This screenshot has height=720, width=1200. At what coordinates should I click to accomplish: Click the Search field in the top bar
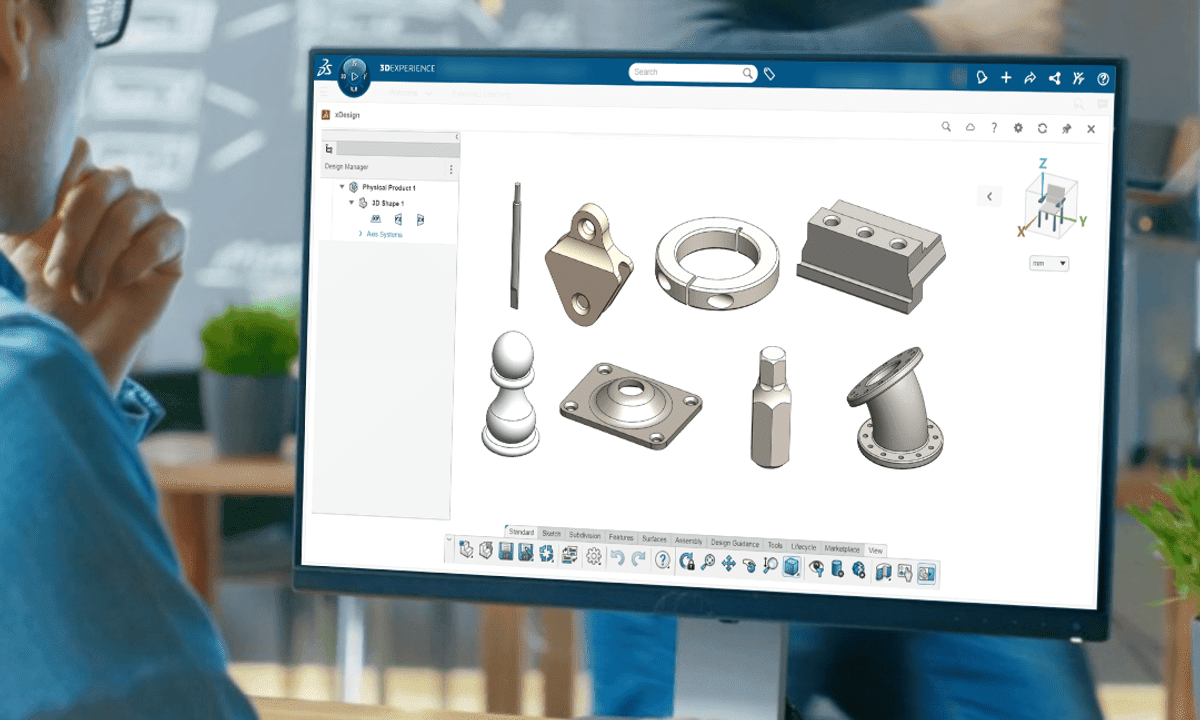(690, 72)
